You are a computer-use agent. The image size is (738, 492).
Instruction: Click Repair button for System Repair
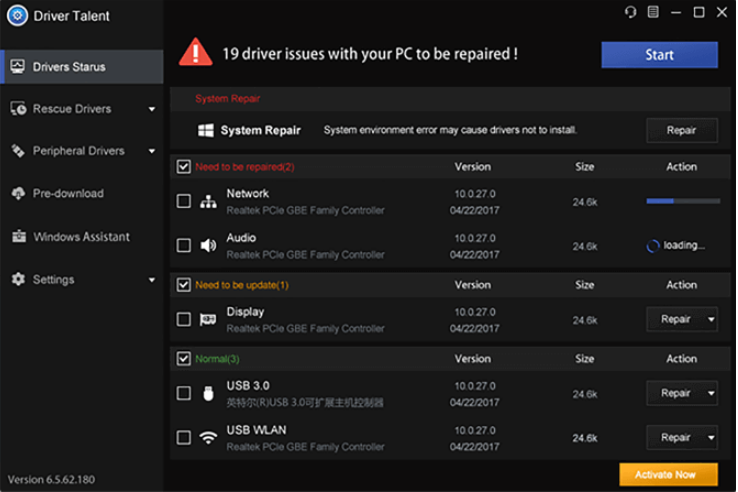coord(682,130)
